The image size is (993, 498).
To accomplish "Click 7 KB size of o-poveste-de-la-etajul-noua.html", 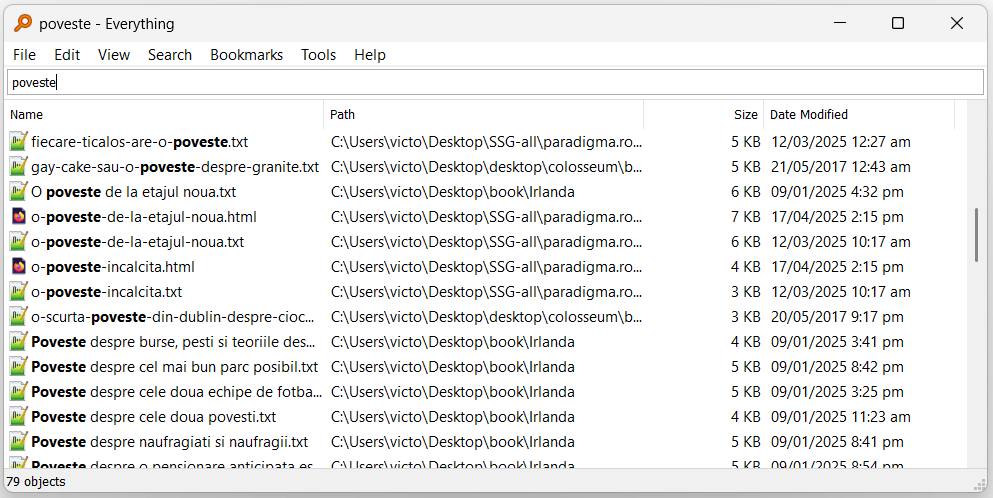I will (745, 217).
